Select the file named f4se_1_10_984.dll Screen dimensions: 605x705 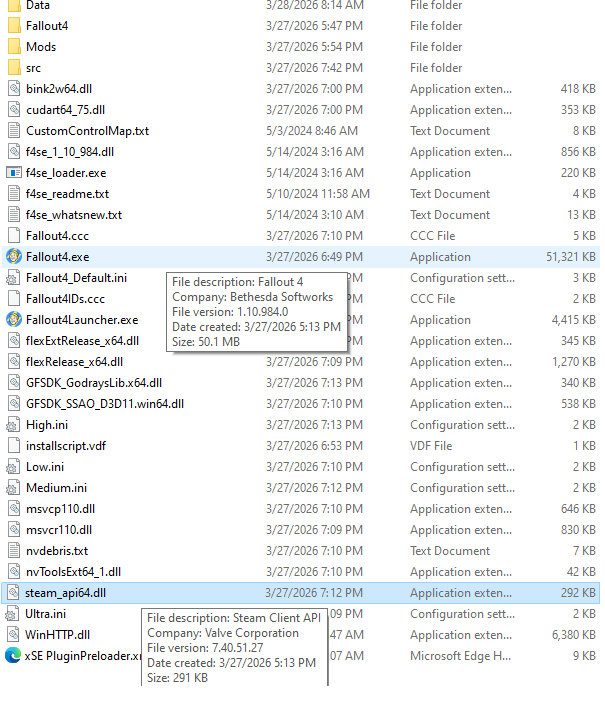click(x=70, y=152)
